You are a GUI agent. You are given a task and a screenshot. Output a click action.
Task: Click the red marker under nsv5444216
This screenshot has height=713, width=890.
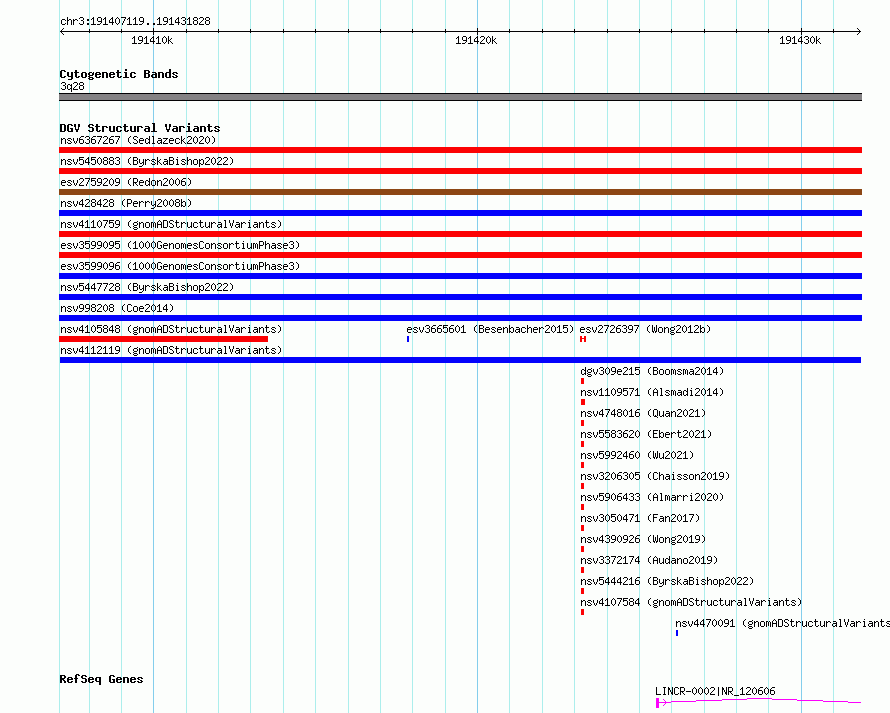tap(582, 591)
